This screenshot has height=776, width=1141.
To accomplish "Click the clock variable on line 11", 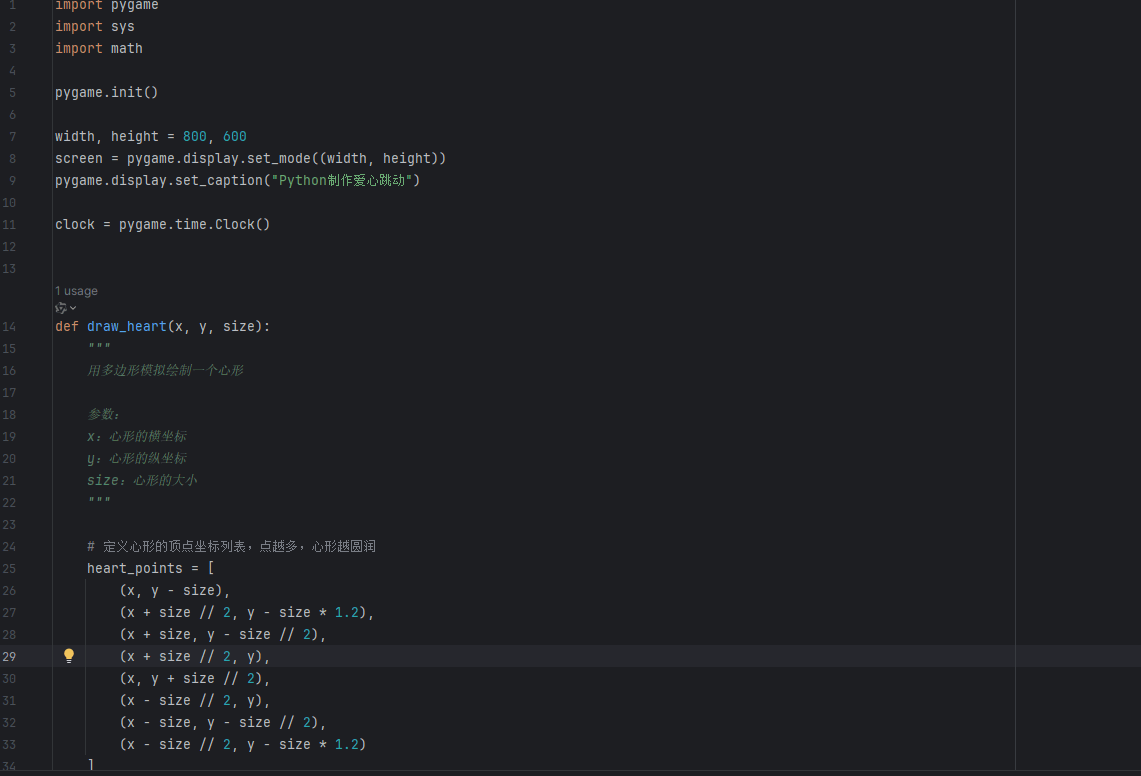I will tap(74, 224).
